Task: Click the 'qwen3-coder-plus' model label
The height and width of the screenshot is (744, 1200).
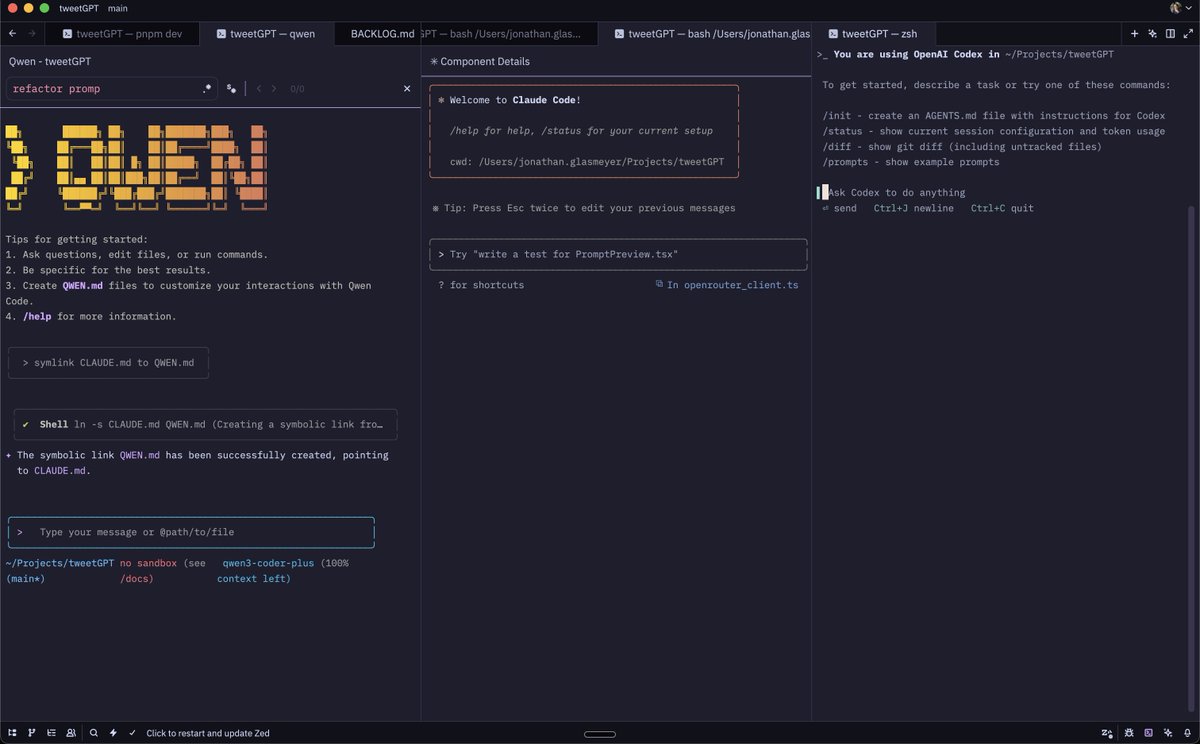Action: tap(268, 563)
